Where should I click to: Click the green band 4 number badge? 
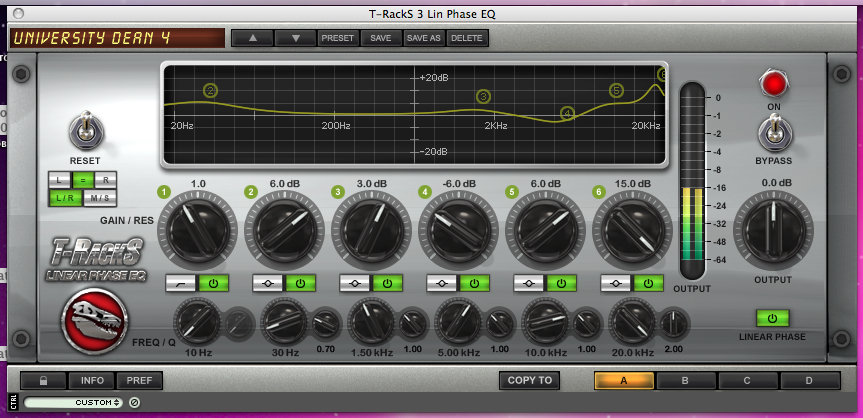click(424, 192)
